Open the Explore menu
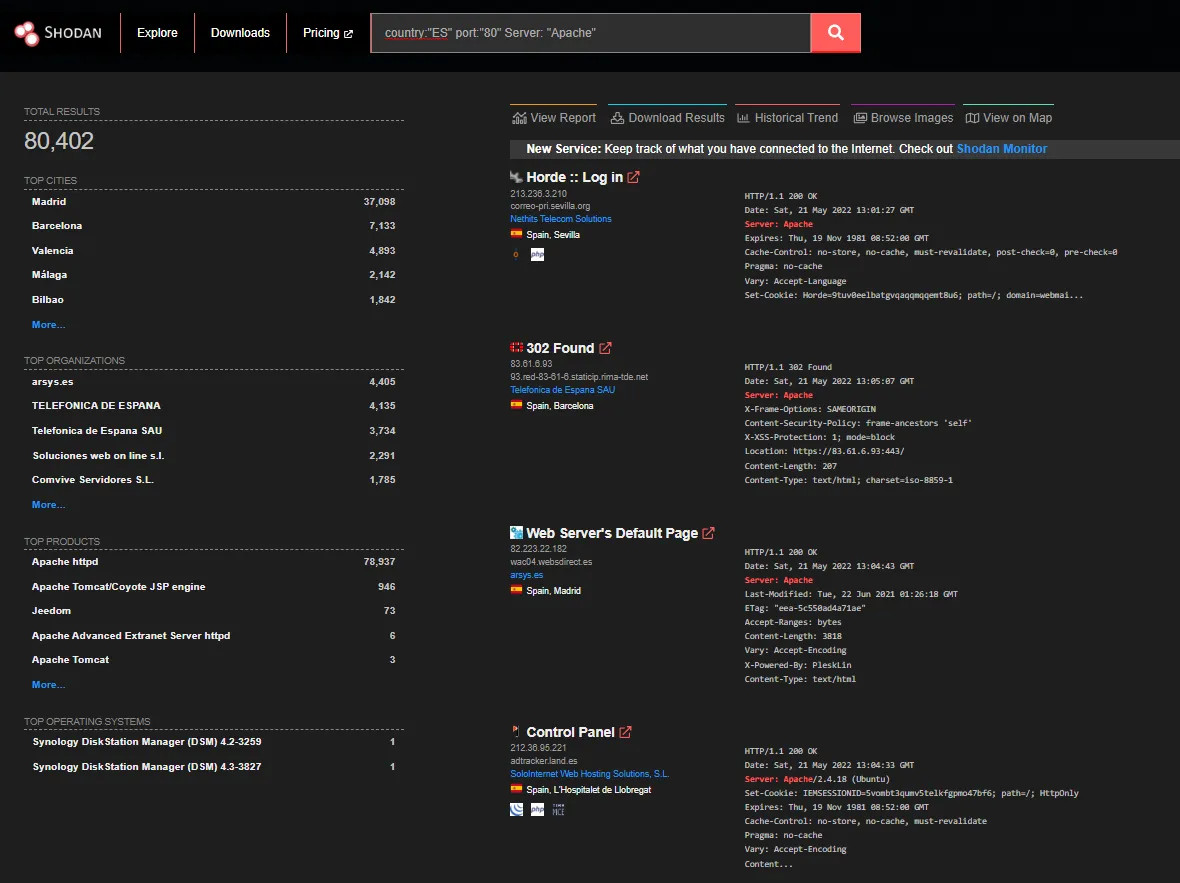This screenshot has height=883, width=1180. [157, 32]
